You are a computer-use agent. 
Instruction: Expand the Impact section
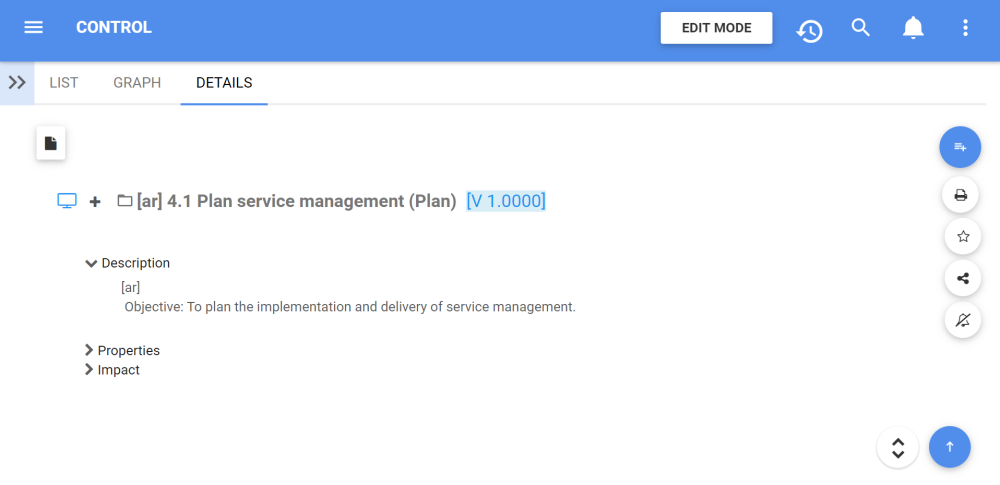[x=90, y=370]
